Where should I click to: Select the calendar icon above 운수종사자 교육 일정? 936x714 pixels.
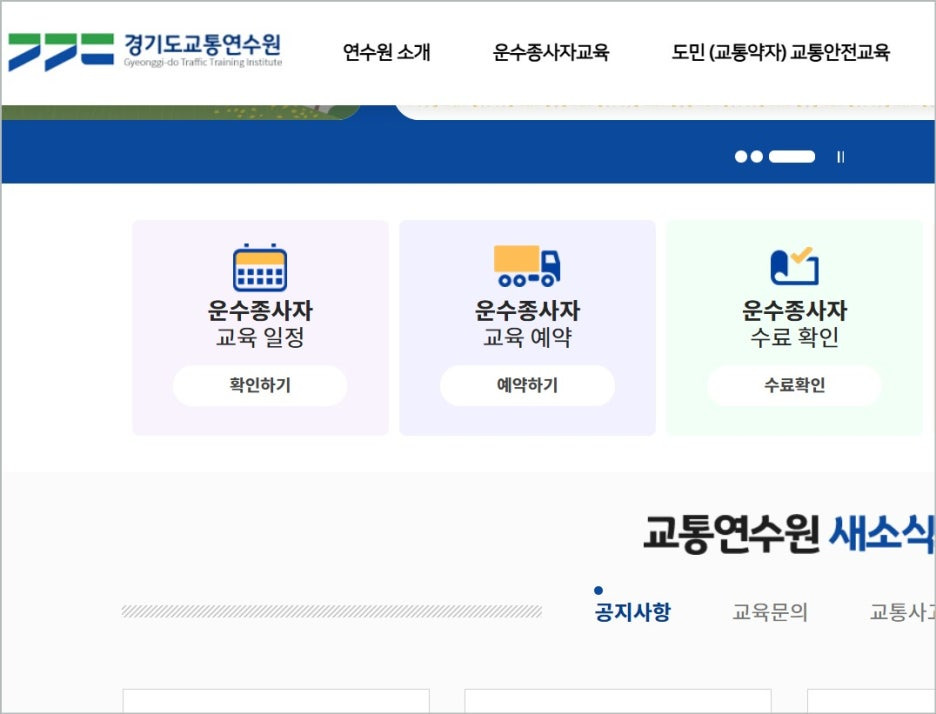click(259, 266)
